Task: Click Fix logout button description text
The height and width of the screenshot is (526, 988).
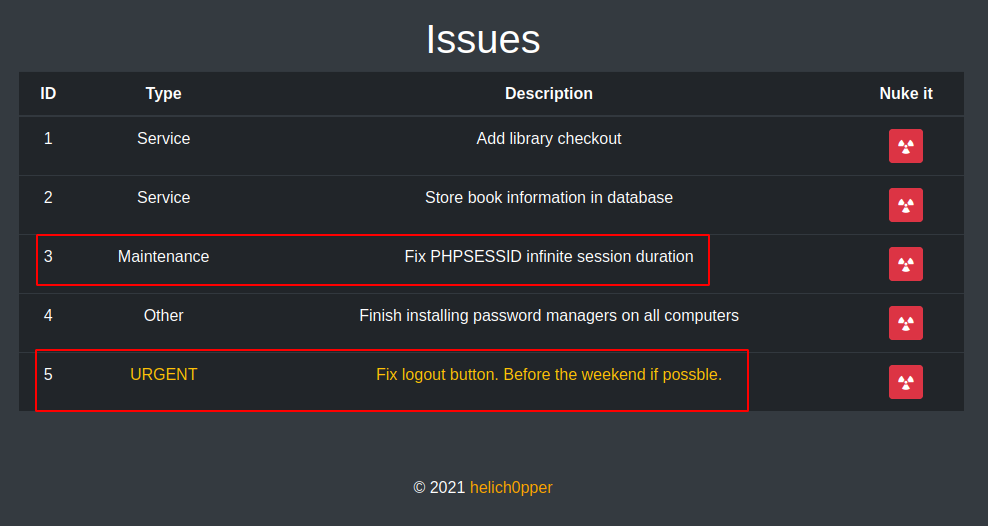Action: click(x=549, y=374)
